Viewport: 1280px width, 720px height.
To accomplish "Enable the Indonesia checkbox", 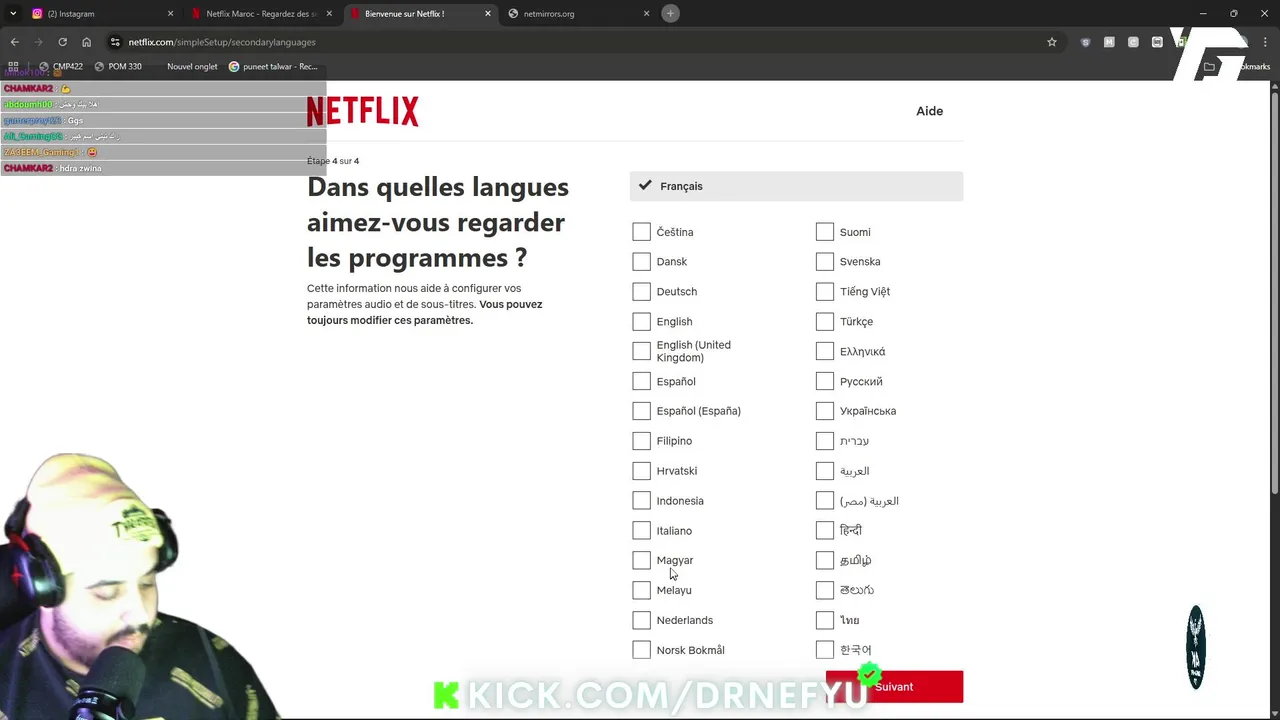I will 641,501.
